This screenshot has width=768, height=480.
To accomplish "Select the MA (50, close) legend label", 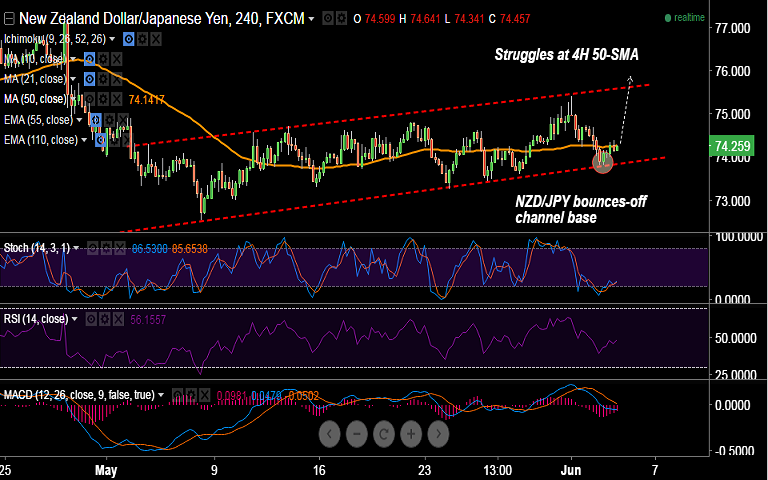I will tap(35, 99).
